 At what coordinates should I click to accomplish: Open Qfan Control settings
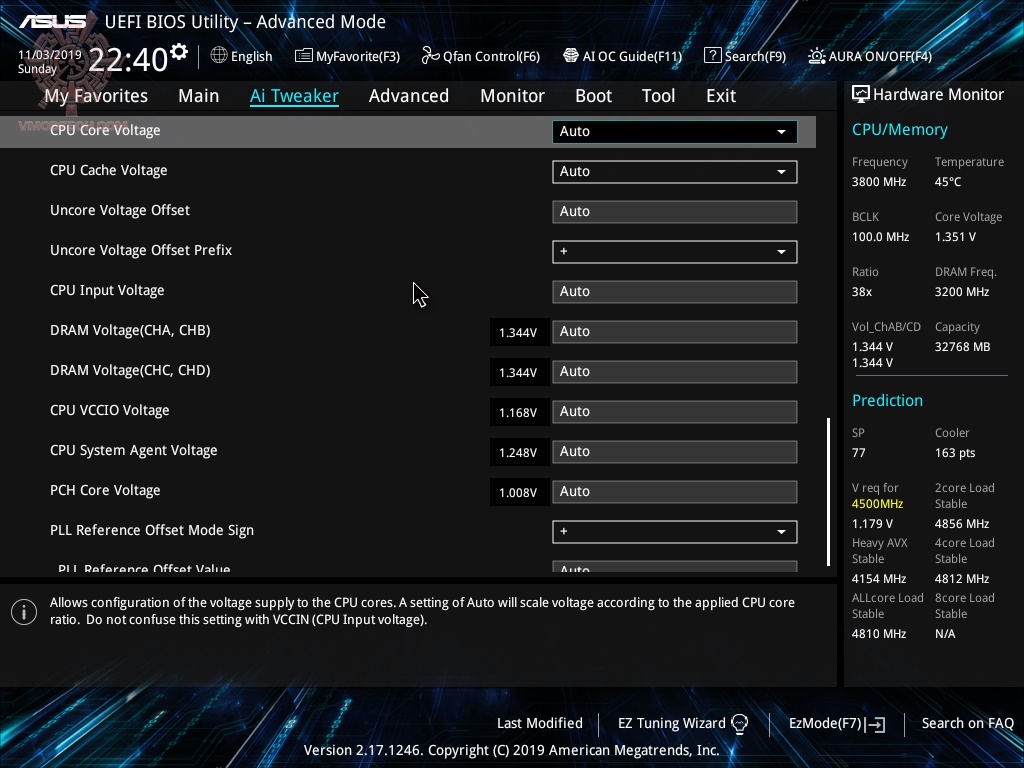pos(480,56)
